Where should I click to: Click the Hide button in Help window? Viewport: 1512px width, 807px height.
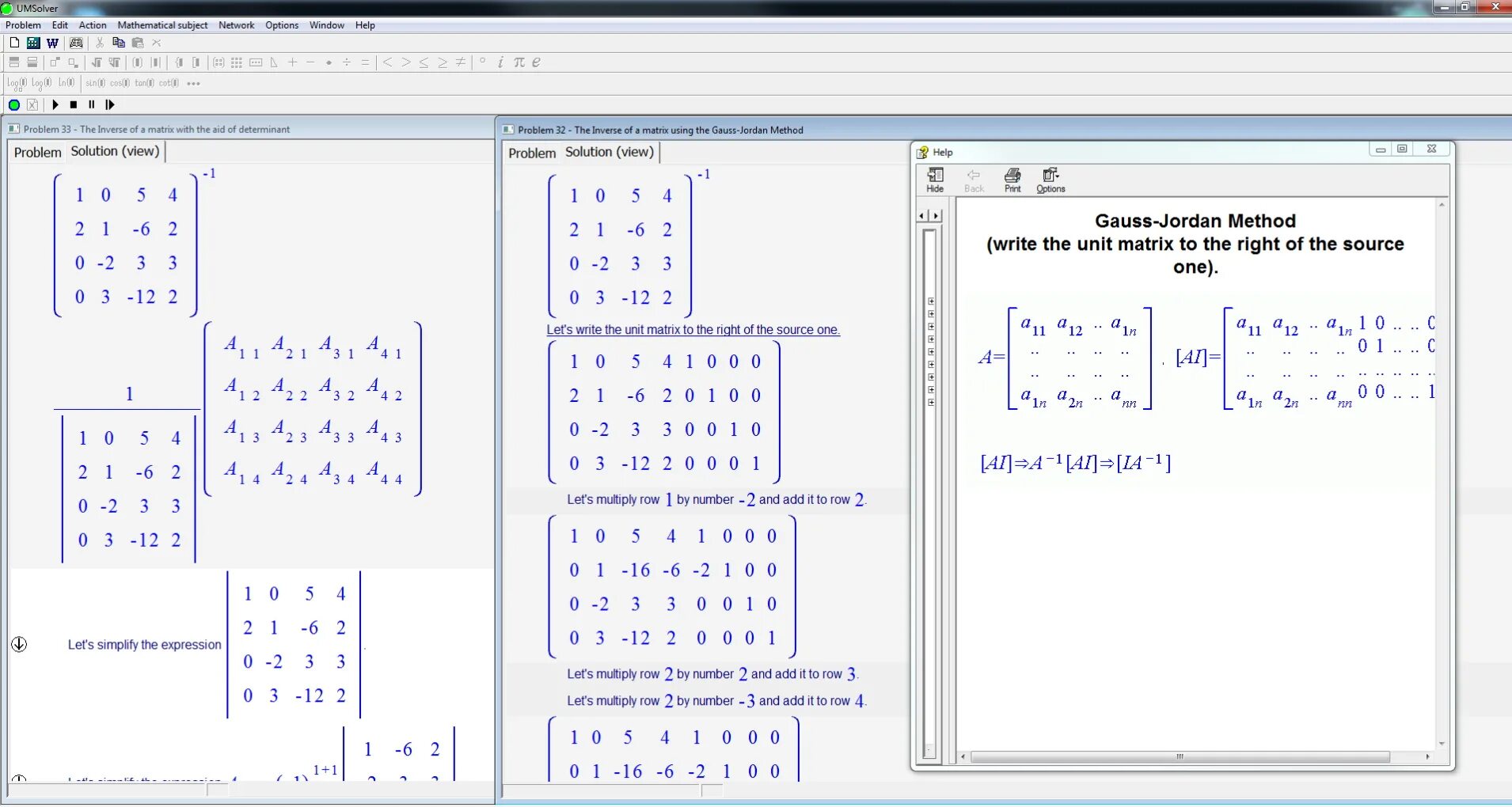tap(935, 180)
